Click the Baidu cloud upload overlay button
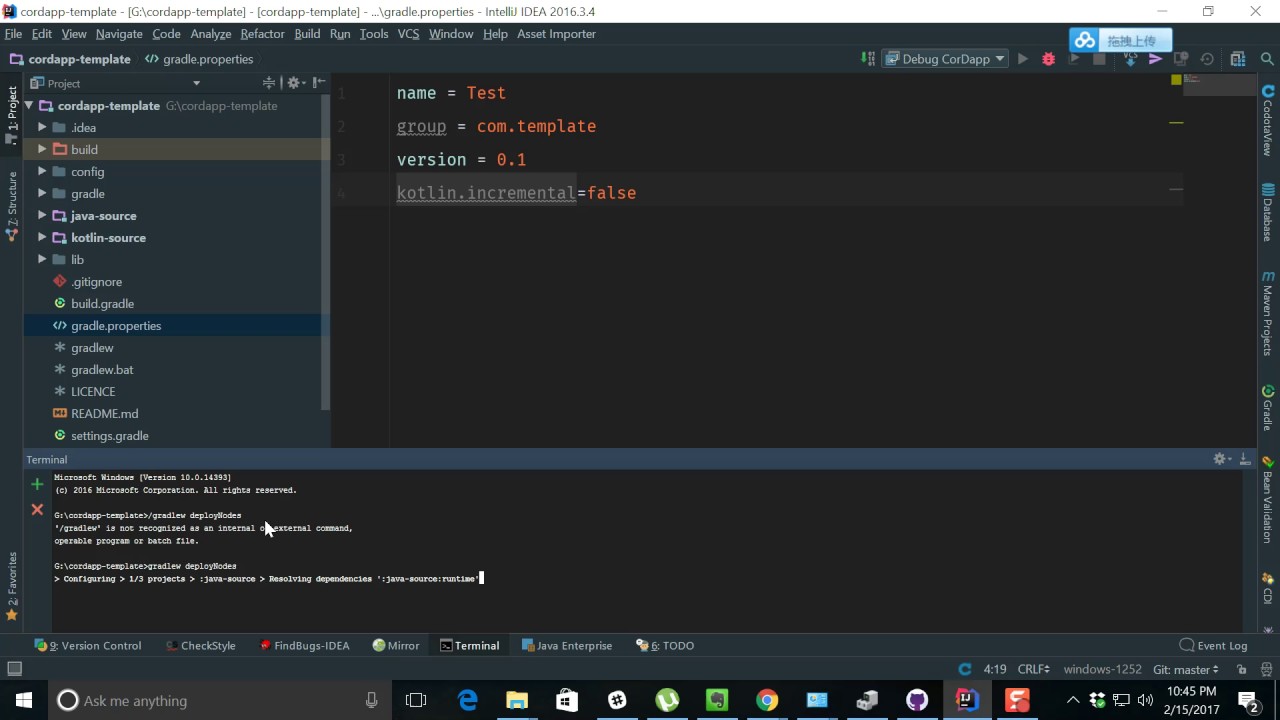1280x720 pixels. [x=1120, y=41]
